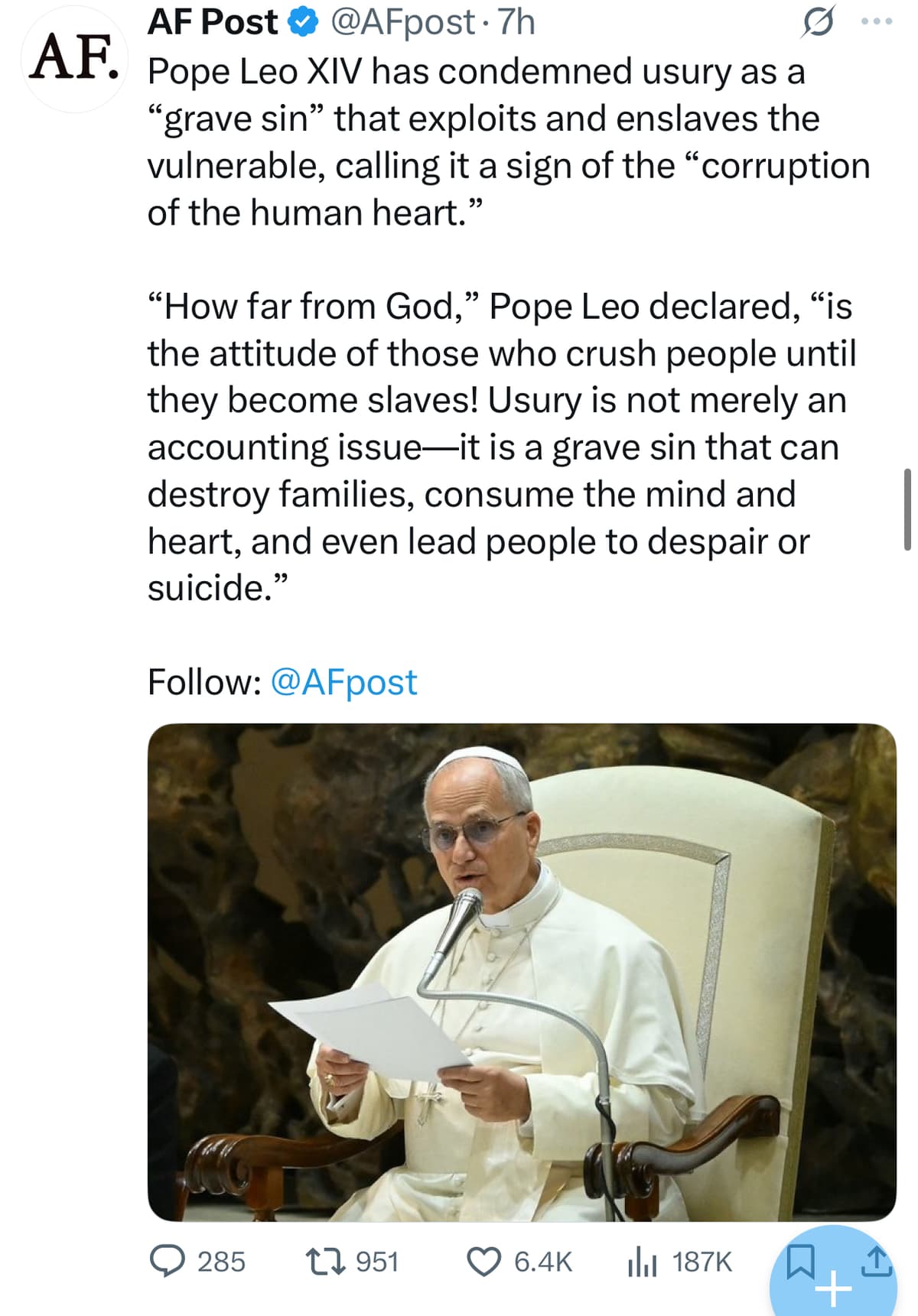Tap the Grok slashed-circle icon
Image resolution: width=918 pixels, height=1316 pixels.
(x=815, y=24)
